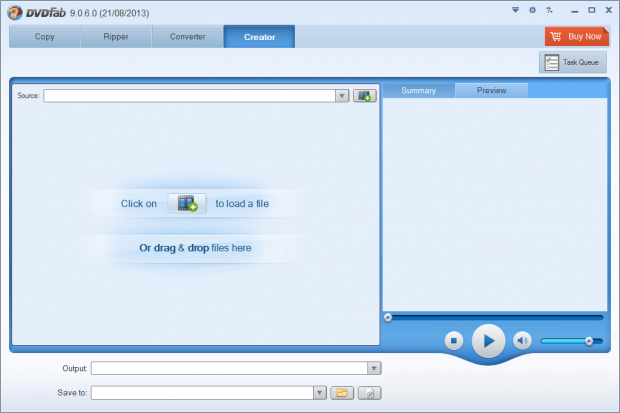
Task: Click the add source file icon beside Source field
Action: [363, 96]
